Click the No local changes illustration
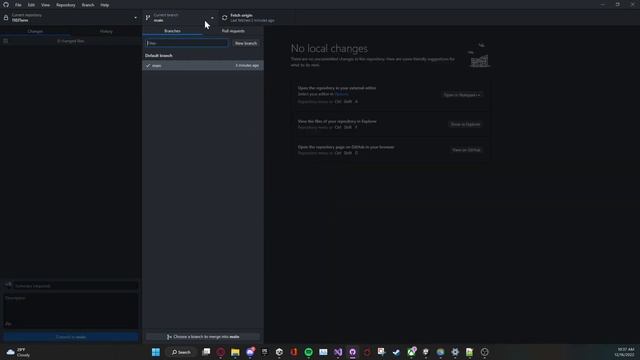This screenshot has height=360, width=640. [x=479, y=56]
